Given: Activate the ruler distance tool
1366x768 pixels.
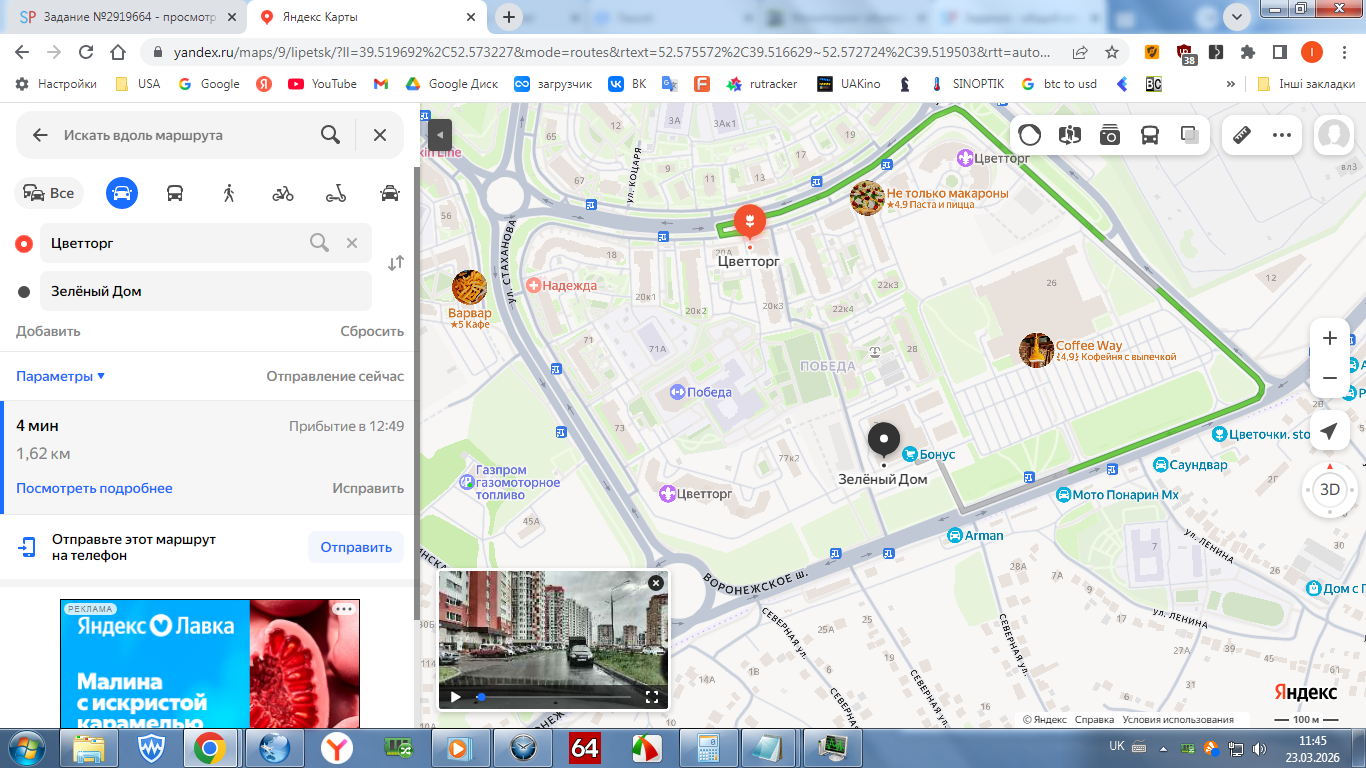Looking at the screenshot, I should click(1243, 135).
